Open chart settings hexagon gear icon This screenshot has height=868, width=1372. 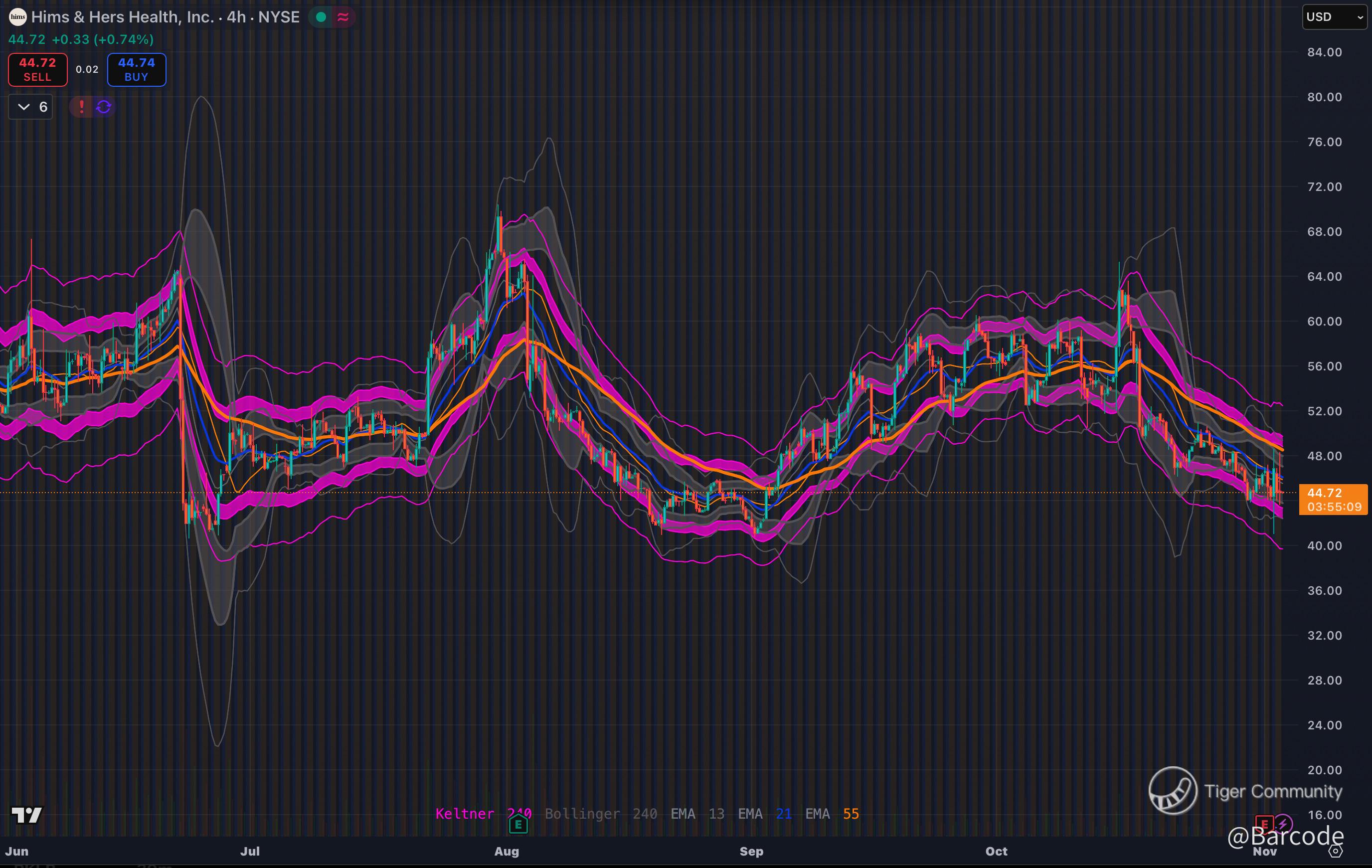pyautogui.click(x=1336, y=851)
